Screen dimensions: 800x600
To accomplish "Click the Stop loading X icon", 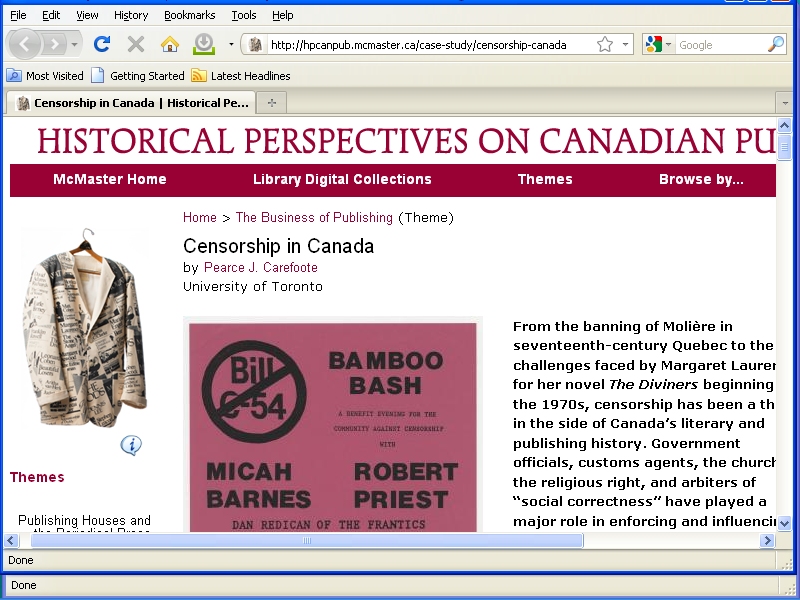I will click(x=136, y=44).
